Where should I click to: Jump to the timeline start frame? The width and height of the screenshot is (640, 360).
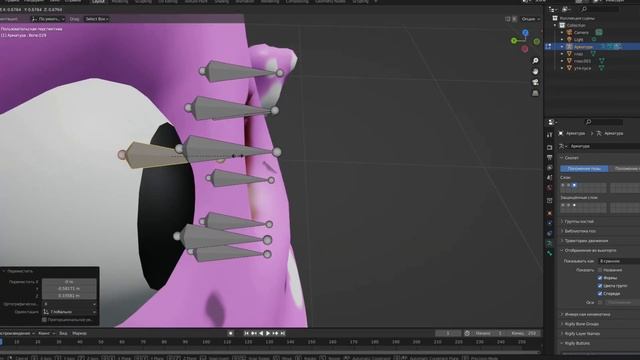coord(247,333)
